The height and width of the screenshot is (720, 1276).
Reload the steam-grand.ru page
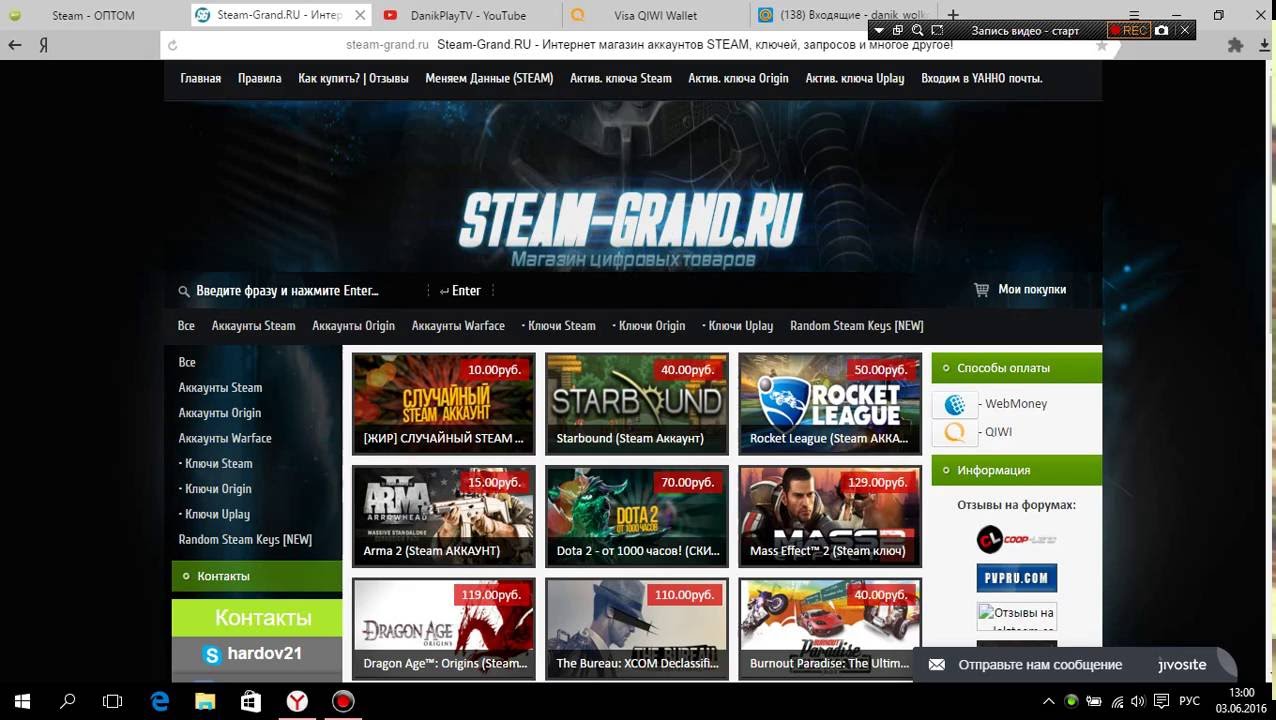[173, 45]
